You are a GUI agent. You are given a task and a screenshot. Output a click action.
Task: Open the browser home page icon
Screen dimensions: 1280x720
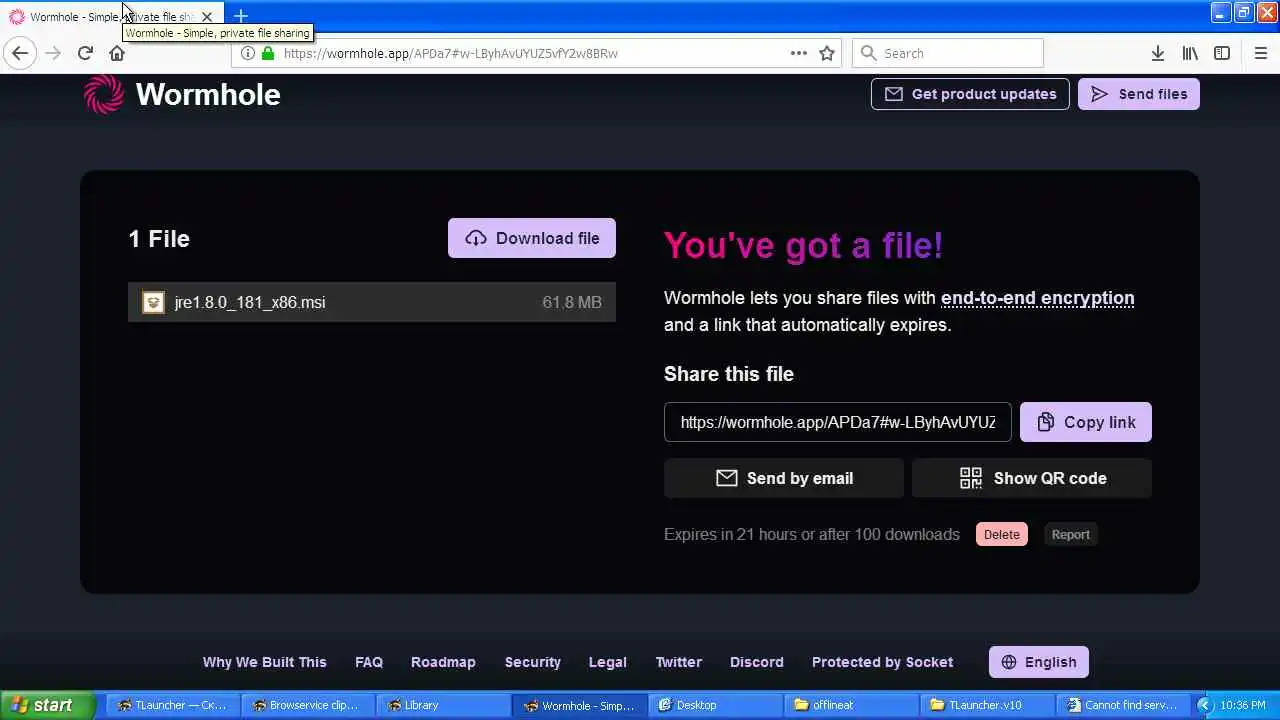(x=117, y=53)
